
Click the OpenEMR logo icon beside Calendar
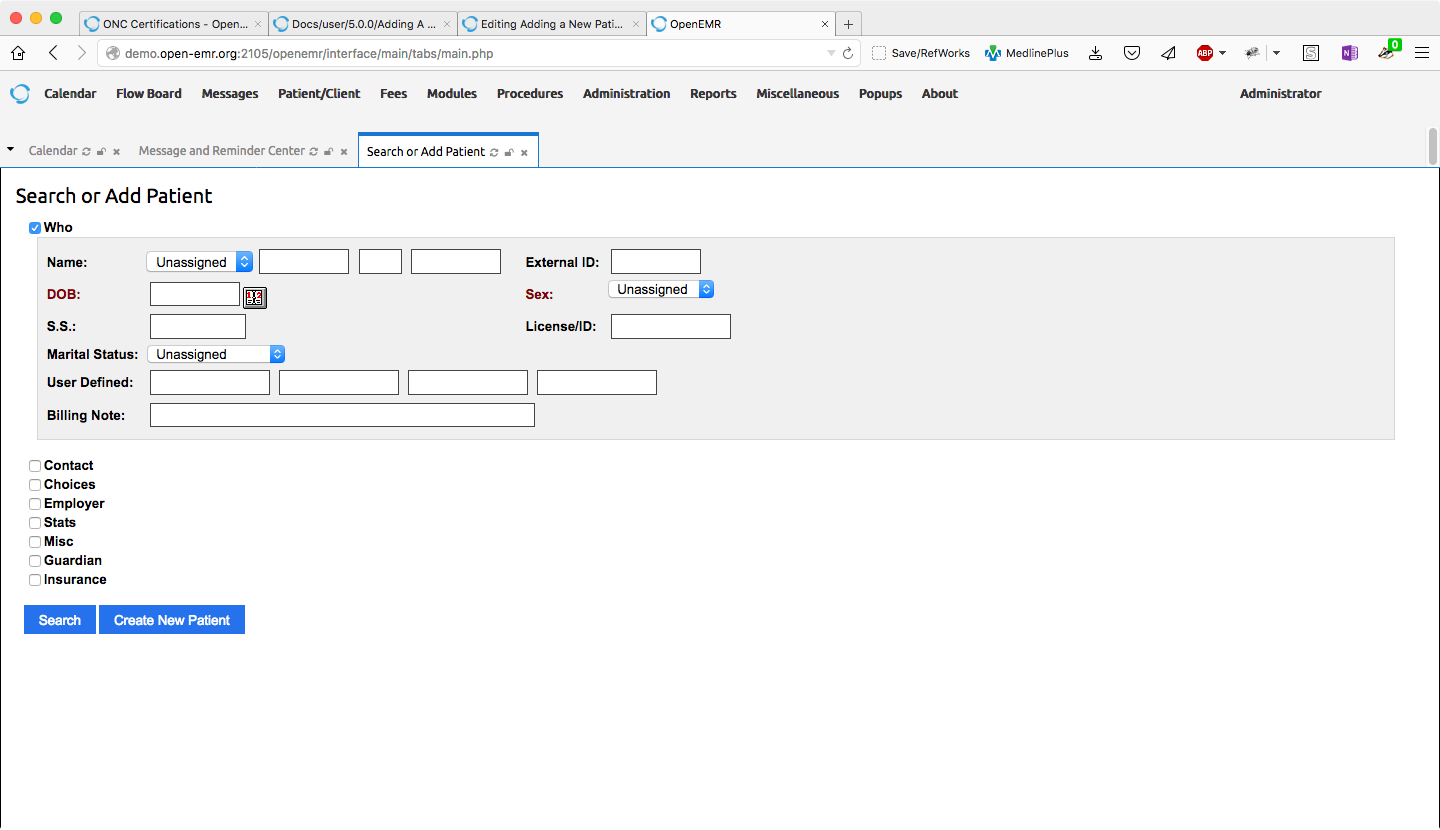(20, 94)
